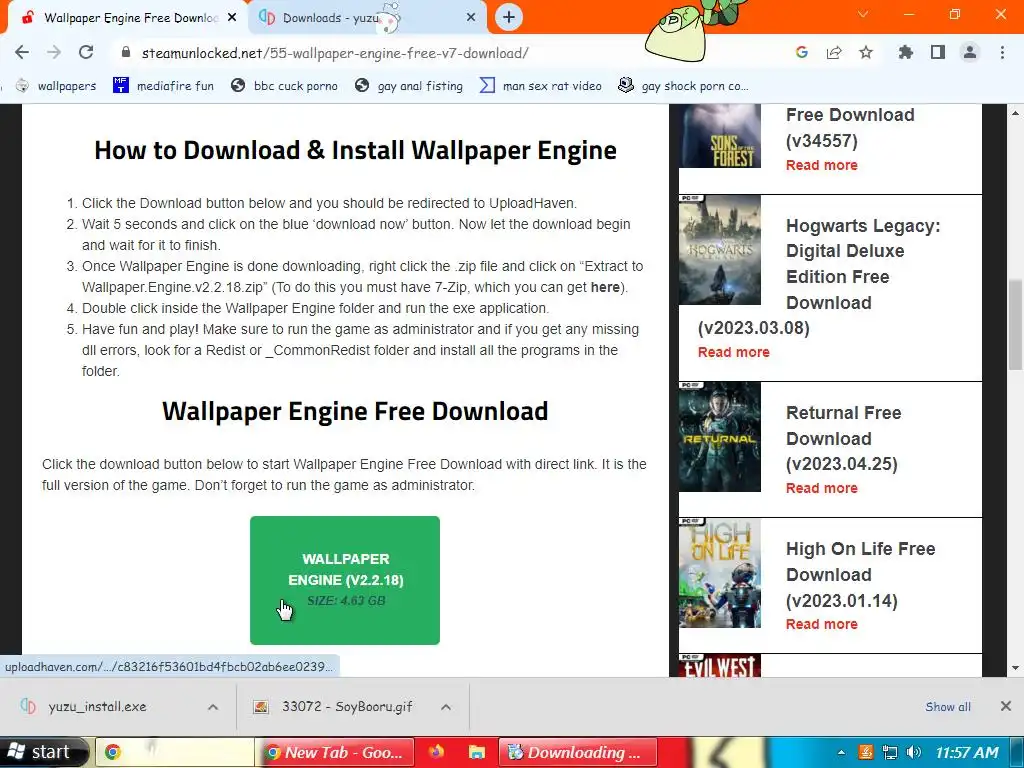Open the file explorer taskbar icon

[477, 752]
